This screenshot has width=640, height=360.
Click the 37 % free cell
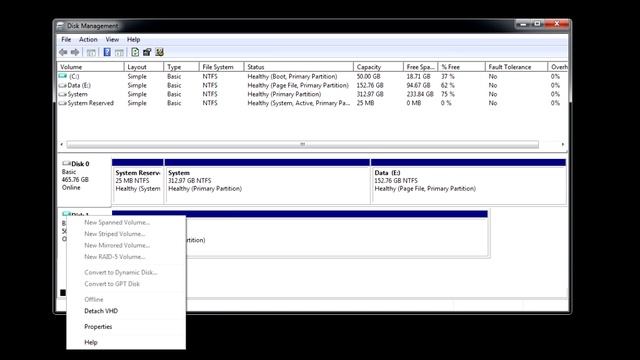(448, 77)
